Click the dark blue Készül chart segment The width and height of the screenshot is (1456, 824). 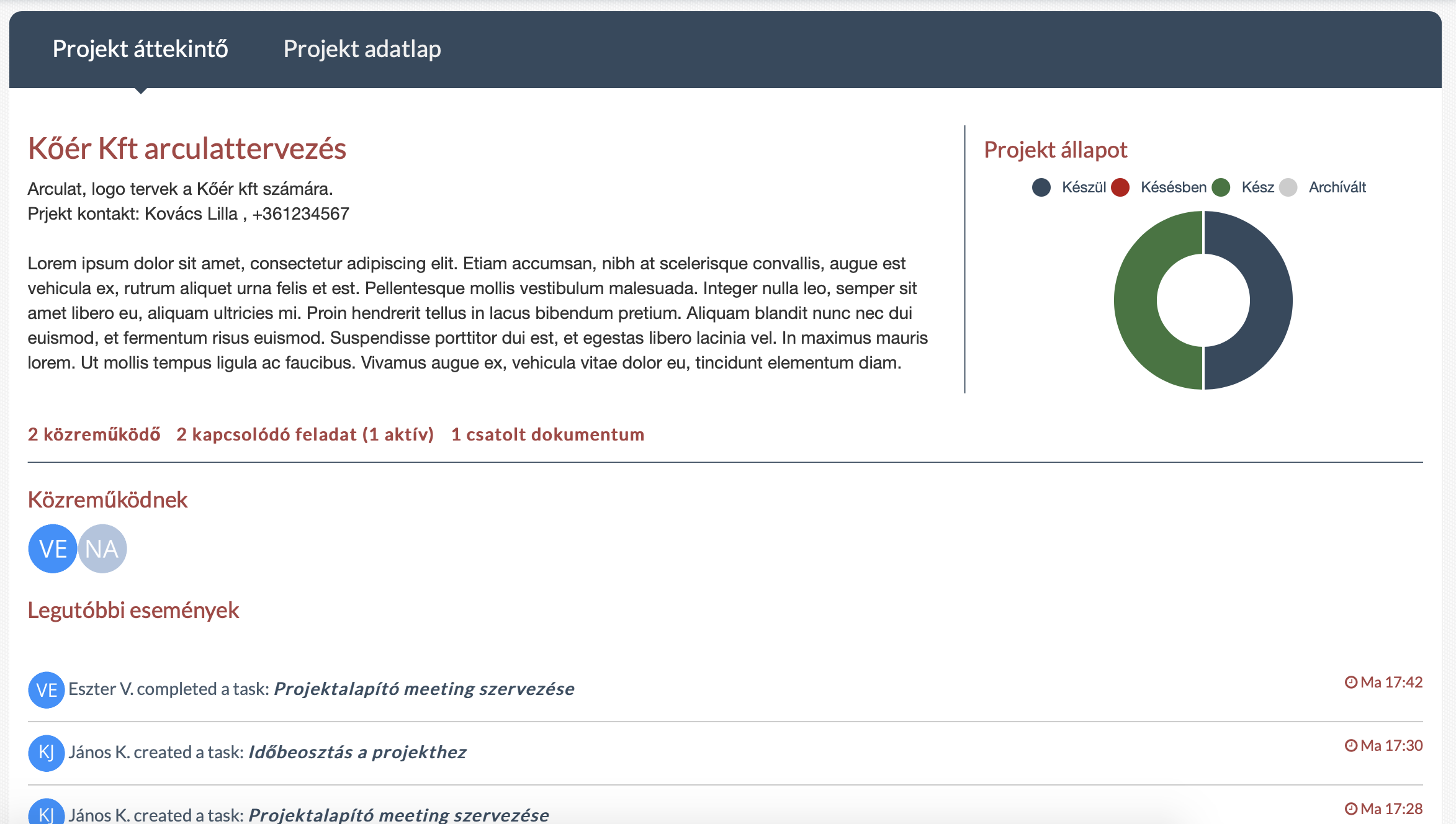[x=1271, y=300]
